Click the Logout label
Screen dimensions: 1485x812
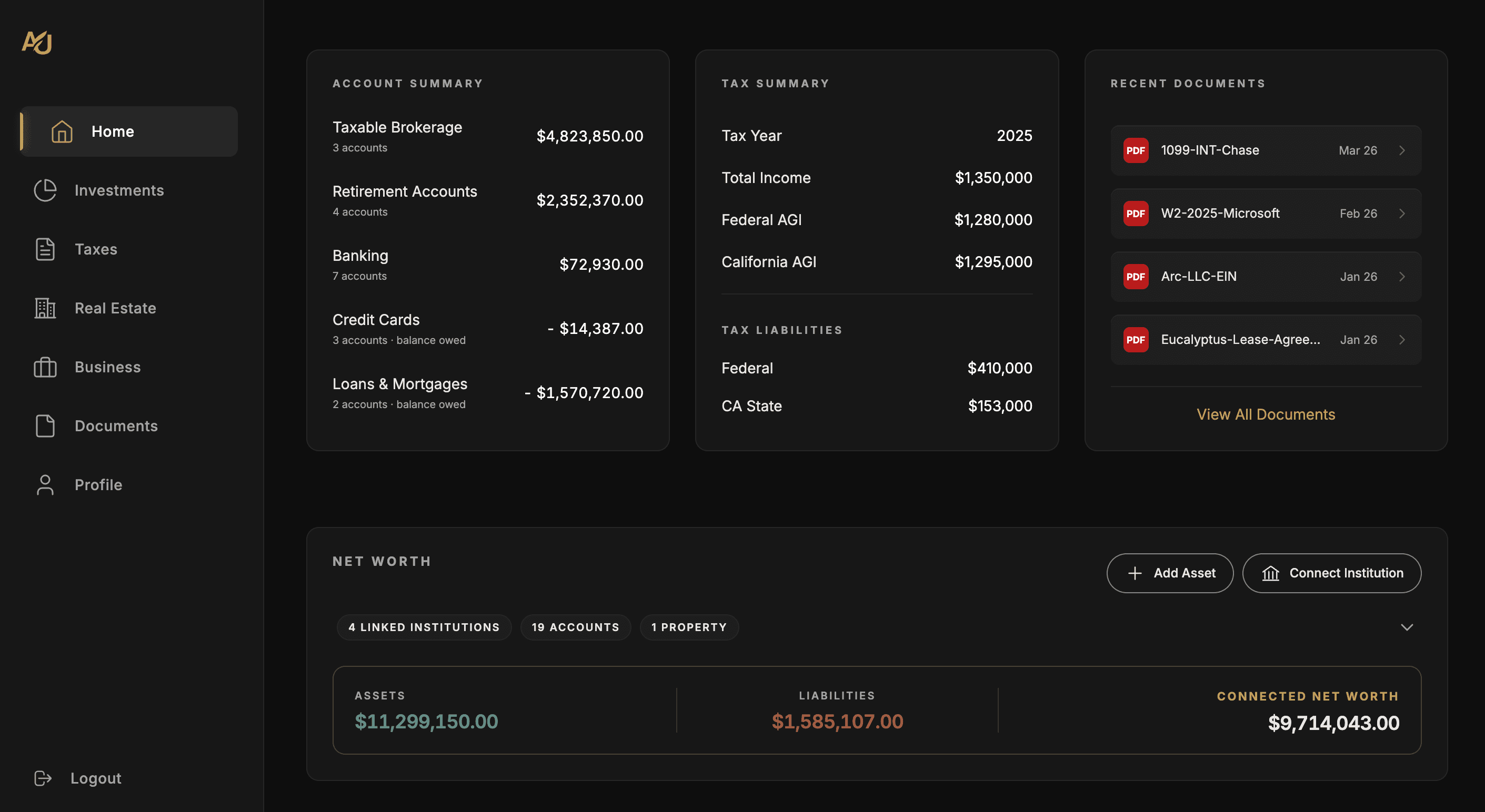96,778
